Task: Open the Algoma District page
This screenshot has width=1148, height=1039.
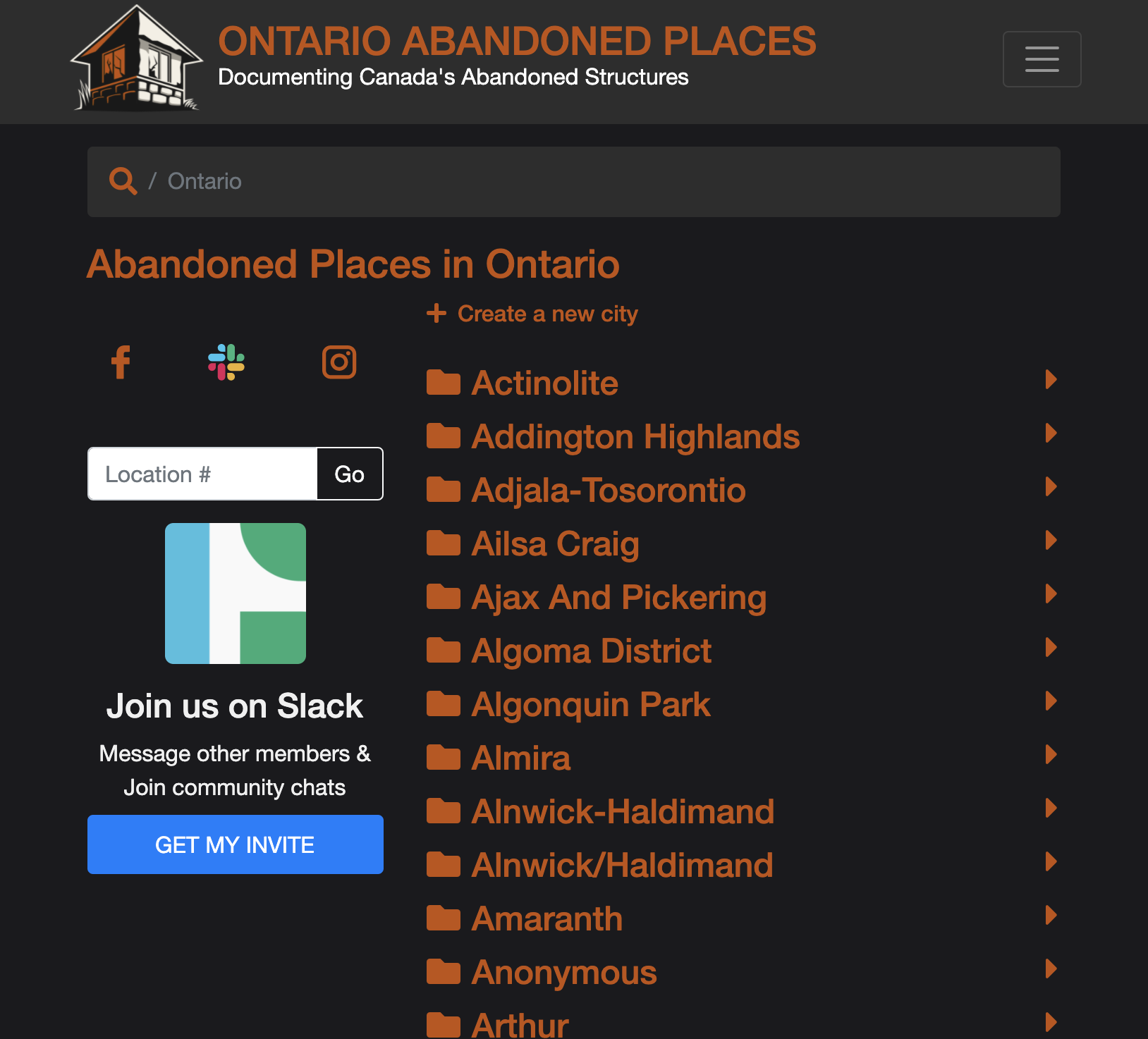Action: pos(591,650)
